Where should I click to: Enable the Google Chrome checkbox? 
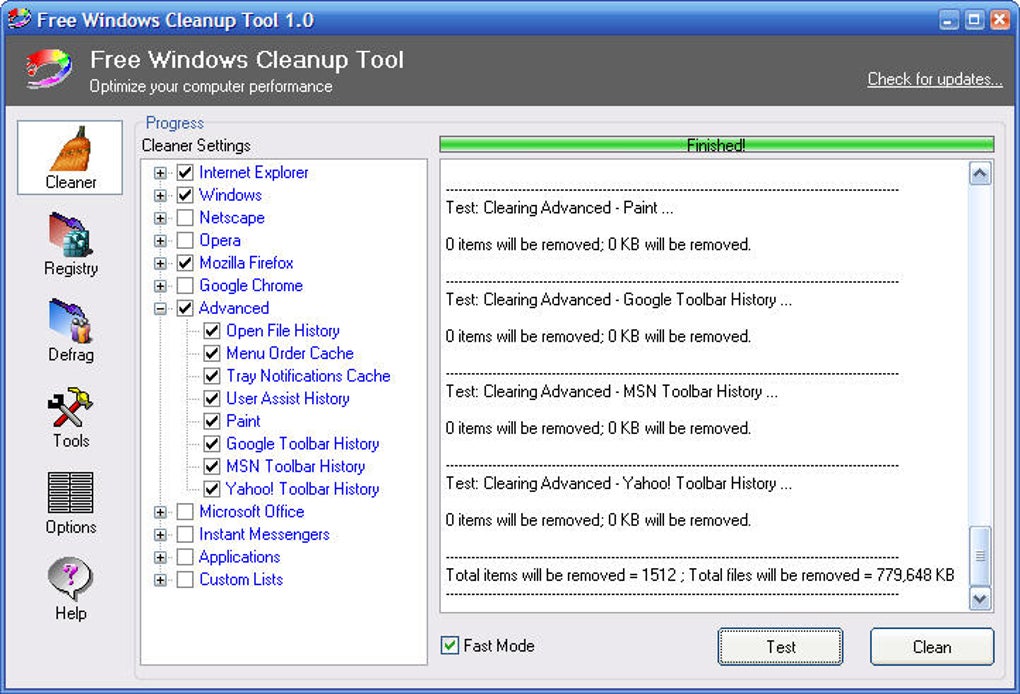pyautogui.click(x=185, y=286)
